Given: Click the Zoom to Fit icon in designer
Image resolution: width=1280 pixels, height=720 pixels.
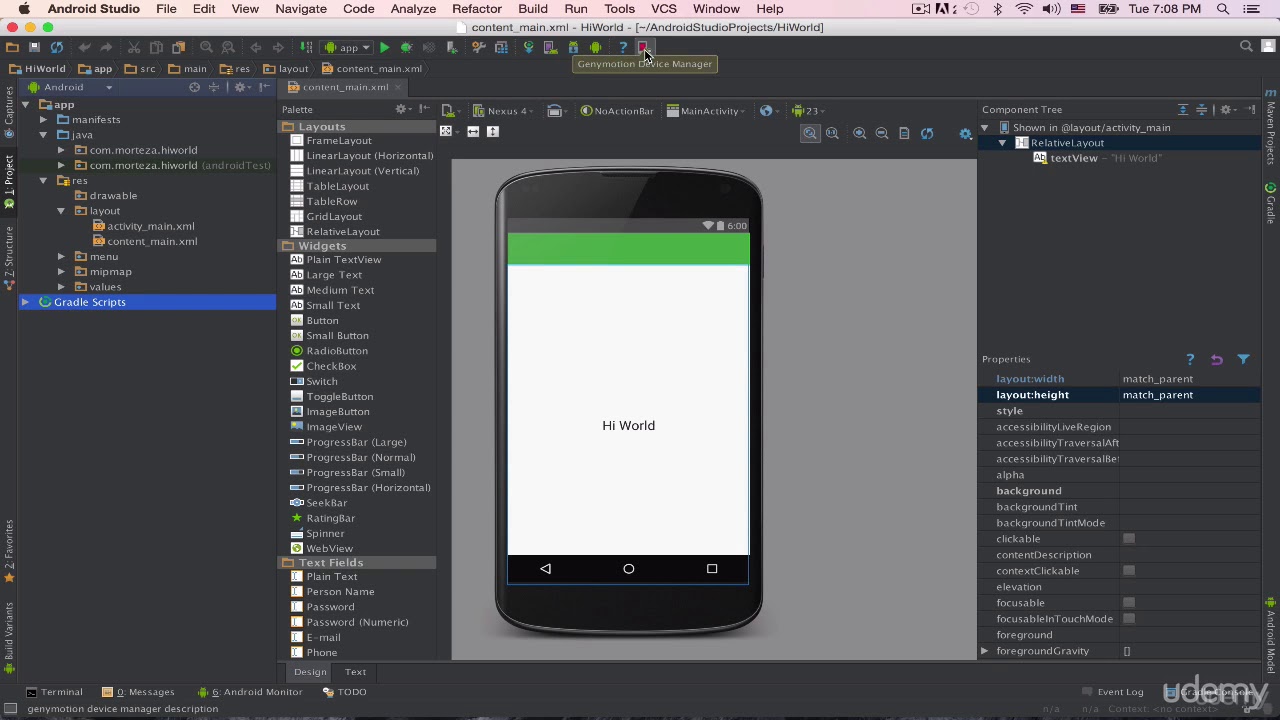Looking at the screenshot, I should pyautogui.click(x=810, y=133).
